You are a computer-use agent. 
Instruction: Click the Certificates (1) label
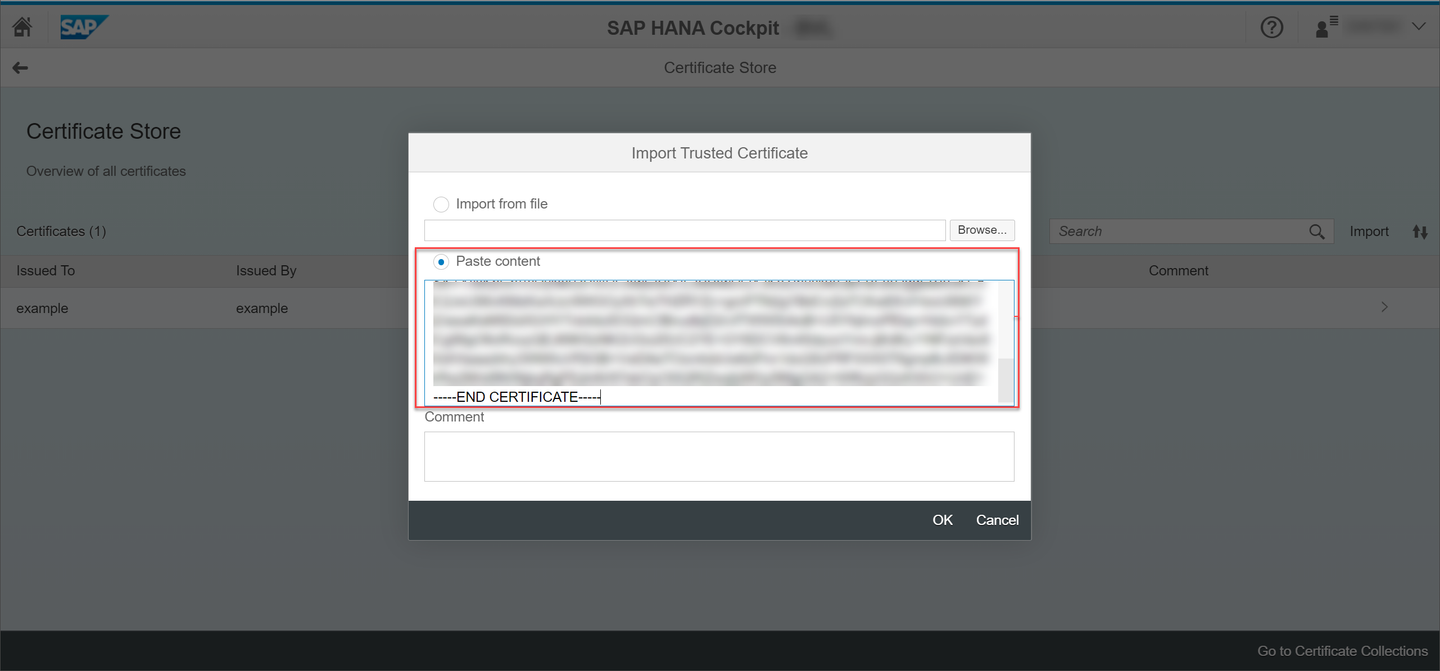[61, 231]
